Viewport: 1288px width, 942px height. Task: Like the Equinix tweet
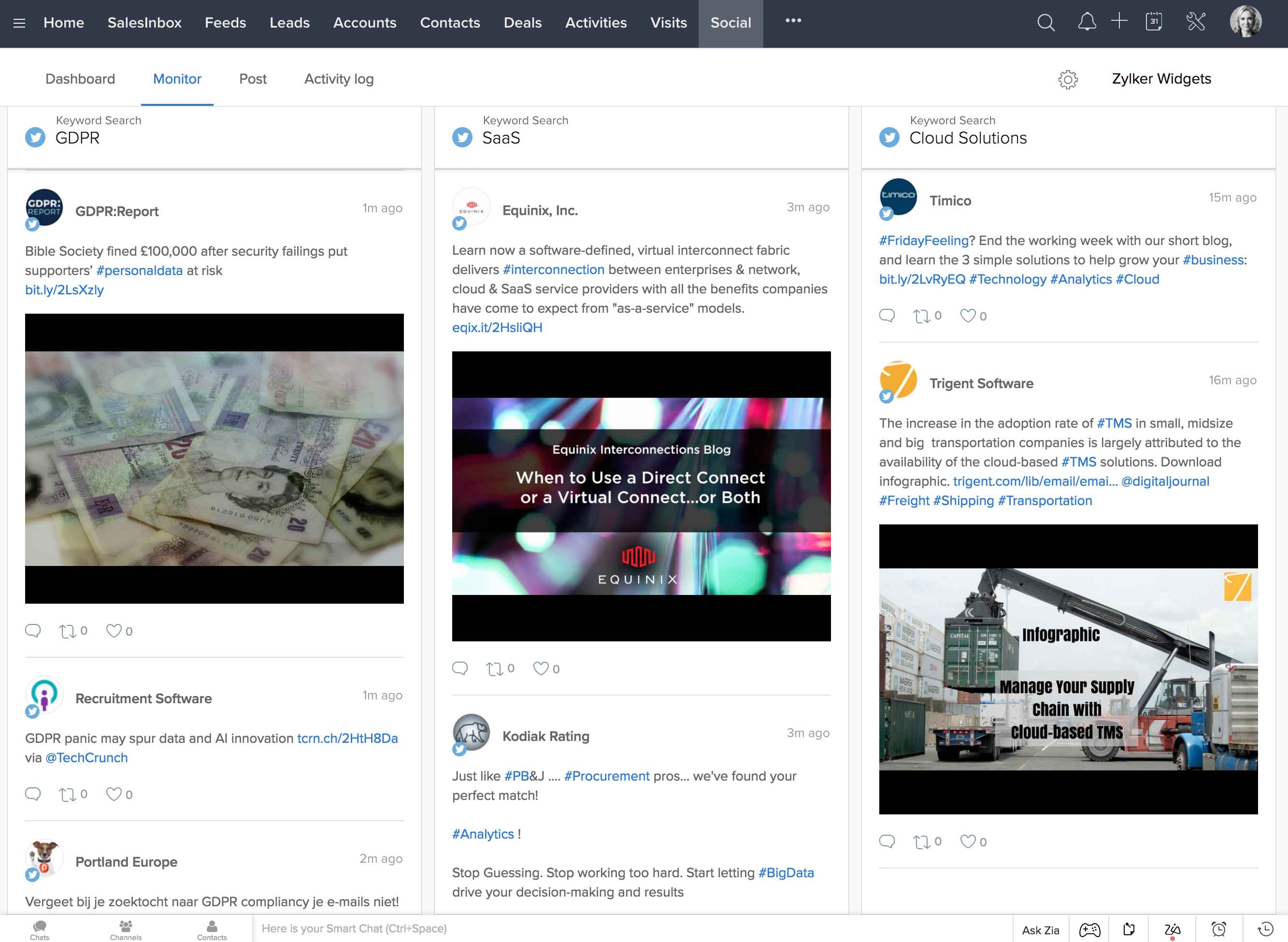point(541,668)
